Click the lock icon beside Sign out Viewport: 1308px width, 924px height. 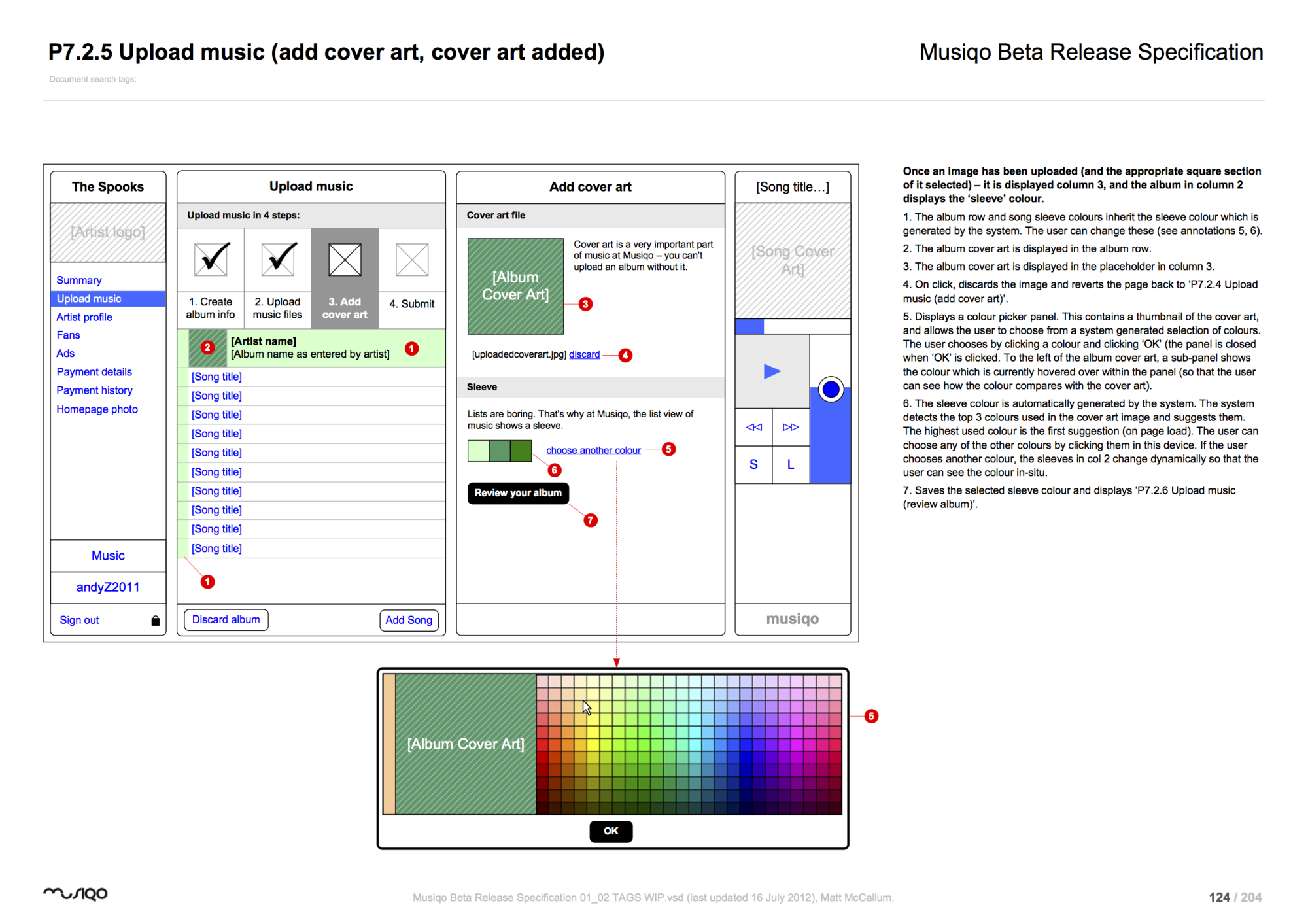point(156,621)
